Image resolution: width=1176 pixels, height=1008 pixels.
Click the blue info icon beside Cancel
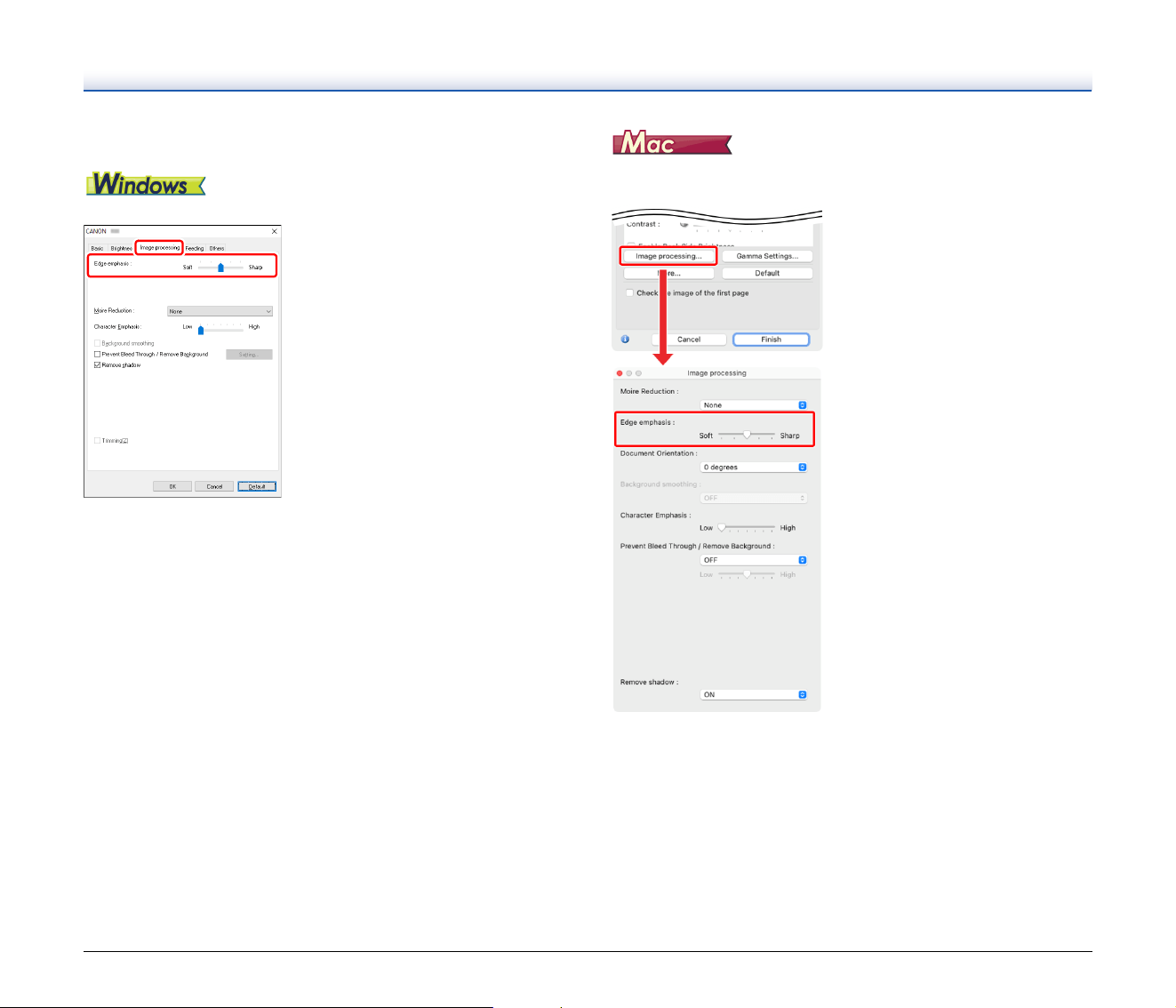pos(625,340)
